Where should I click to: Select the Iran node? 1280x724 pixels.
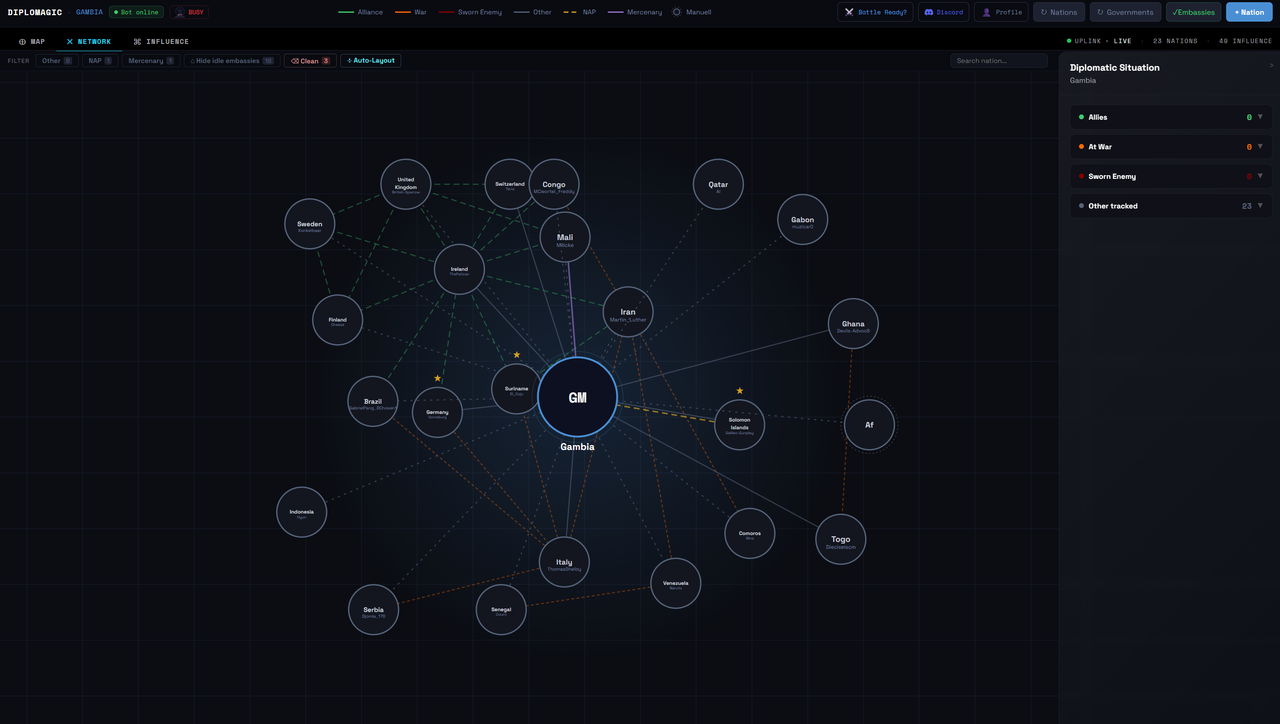(628, 313)
